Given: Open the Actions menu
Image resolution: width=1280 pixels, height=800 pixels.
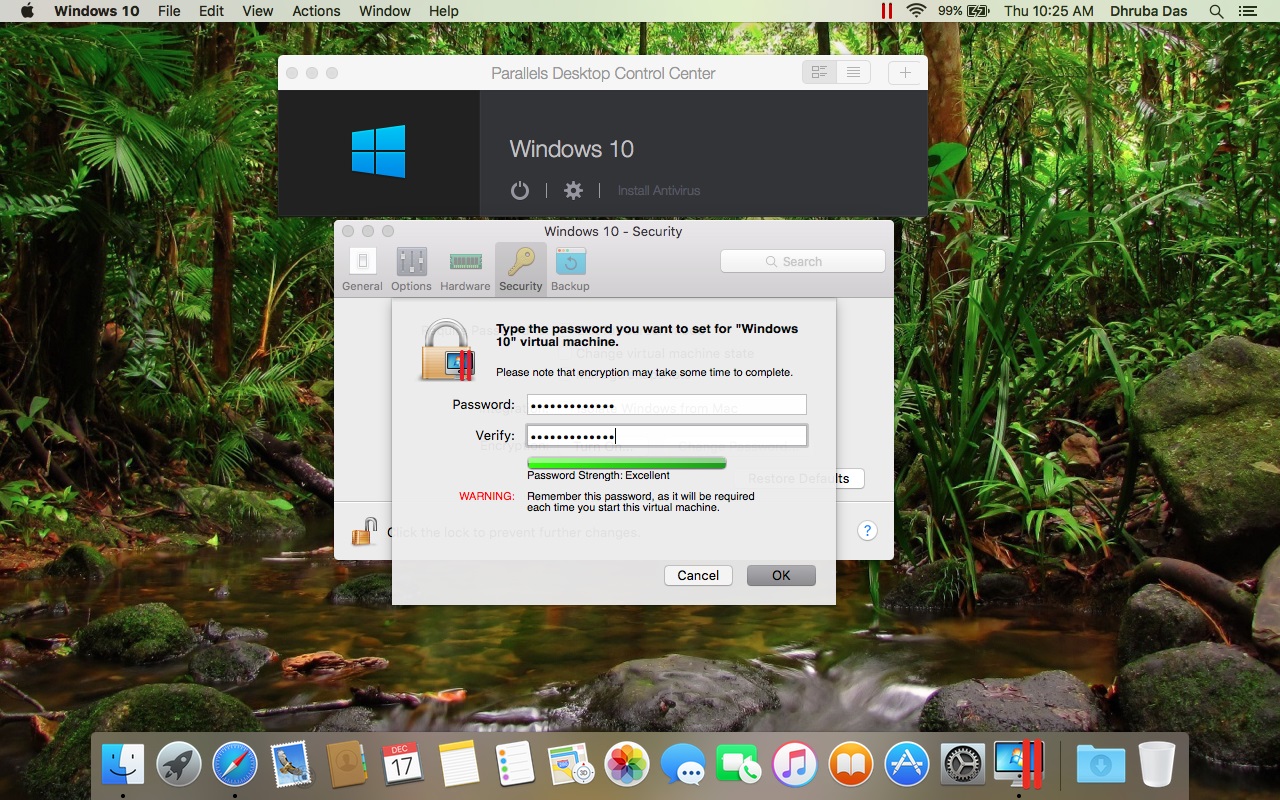Looking at the screenshot, I should [x=316, y=11].
